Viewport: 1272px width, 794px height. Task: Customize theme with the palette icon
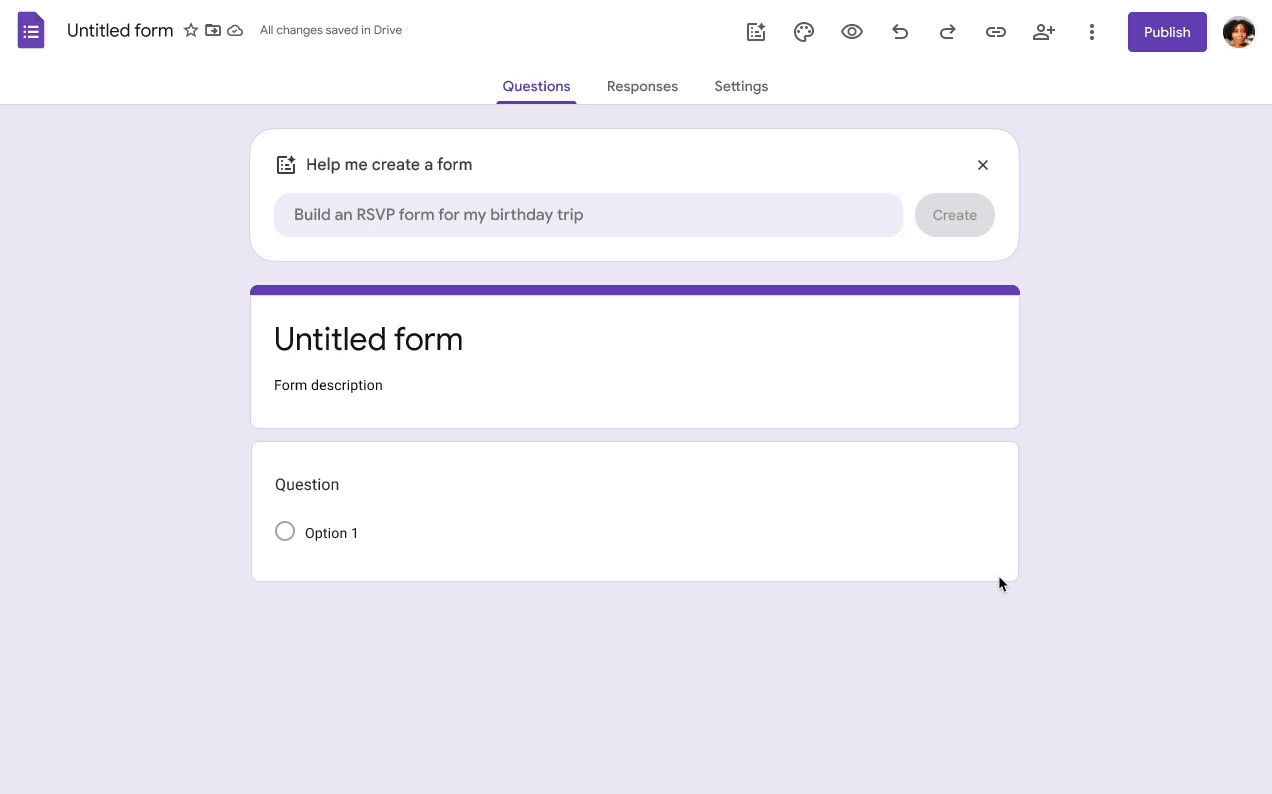[x=804, y=32]
